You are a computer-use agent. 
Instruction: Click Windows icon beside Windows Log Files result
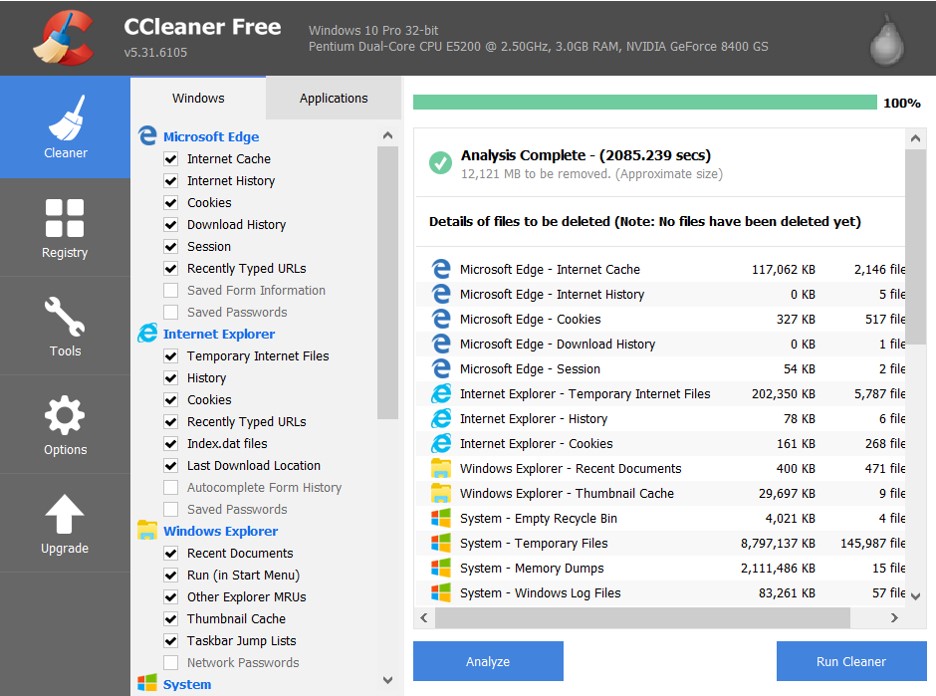coord(441,593)
